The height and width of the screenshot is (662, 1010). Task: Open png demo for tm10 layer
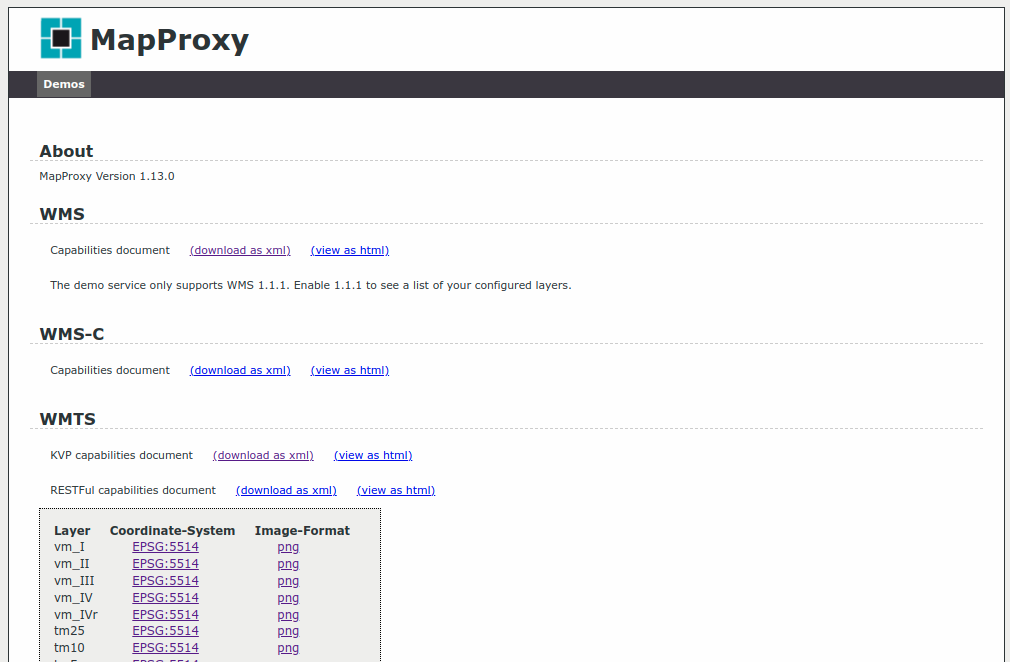coord(288,648)
